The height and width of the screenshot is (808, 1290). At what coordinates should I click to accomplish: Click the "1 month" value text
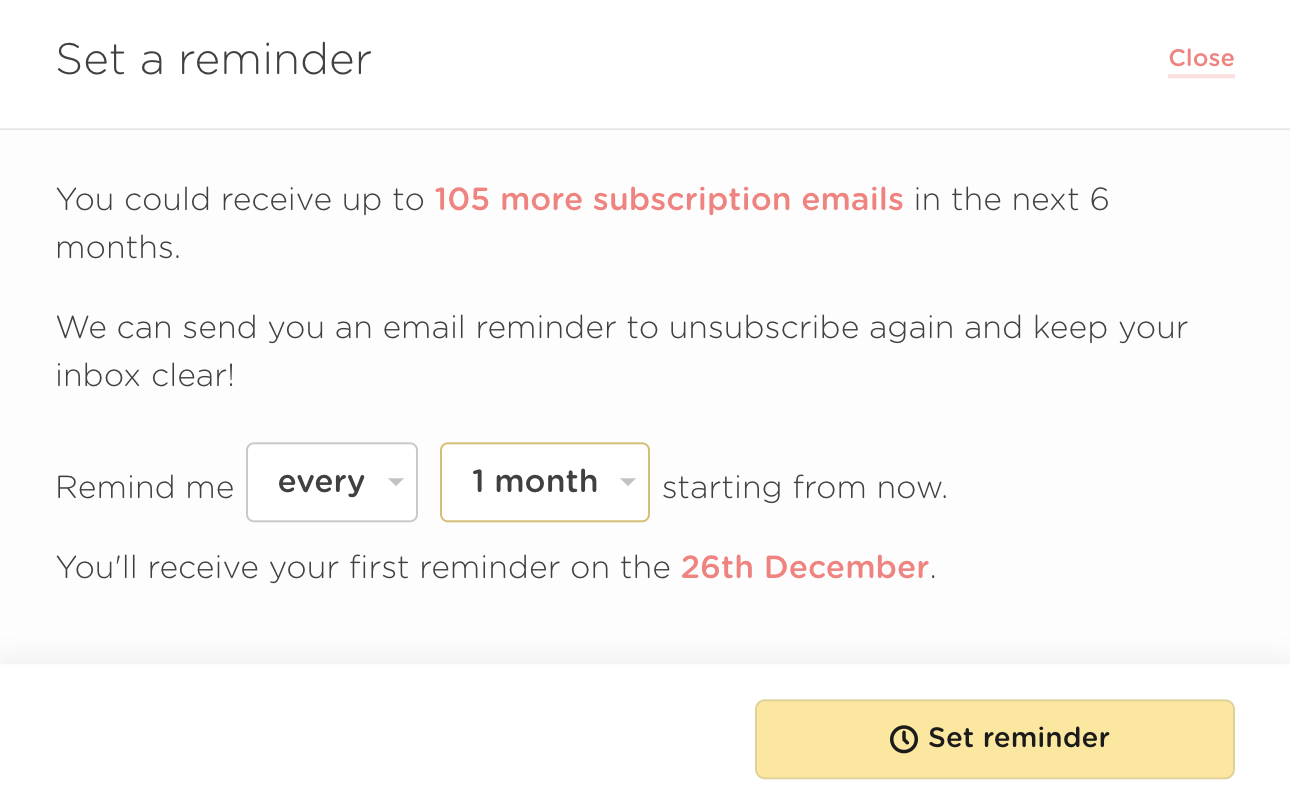point(534,482)
